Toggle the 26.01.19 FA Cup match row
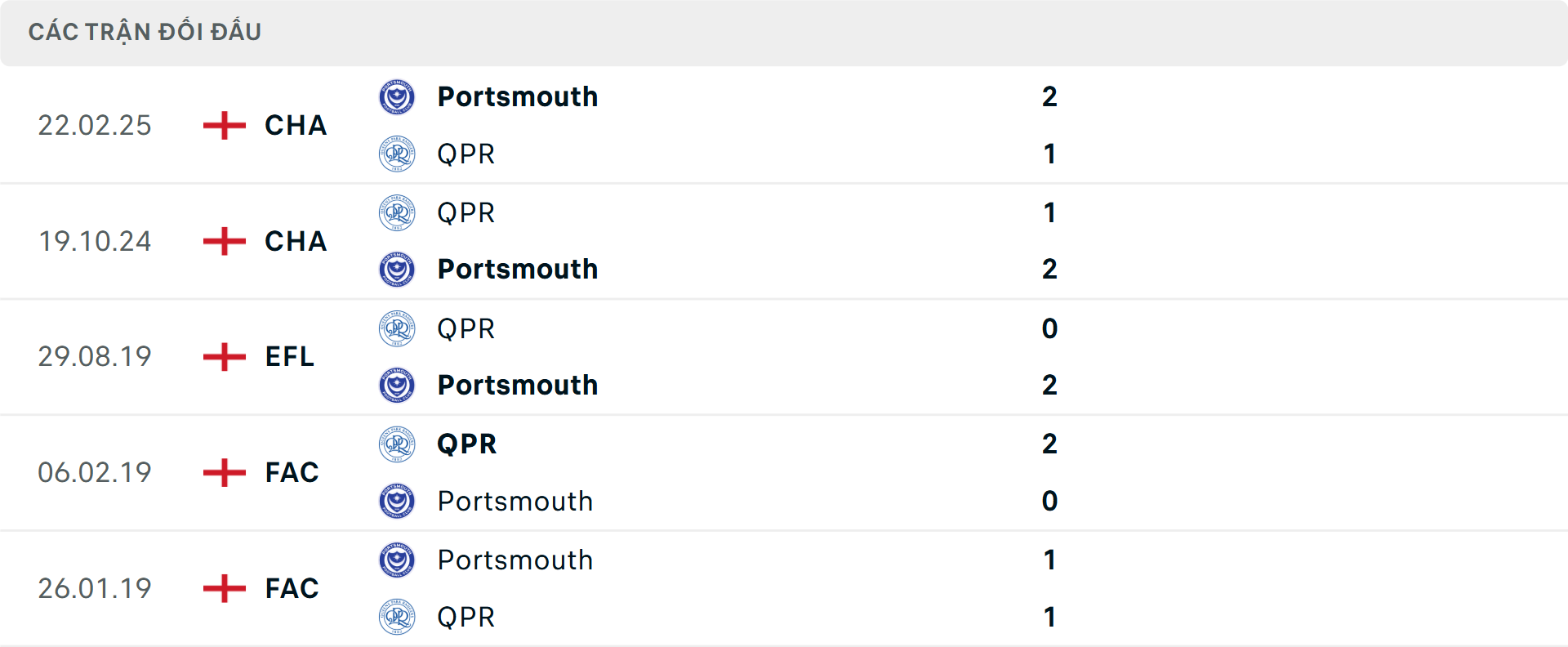Image resolution: width=1568 pixels, height=647 pixels. pos(784,588)
